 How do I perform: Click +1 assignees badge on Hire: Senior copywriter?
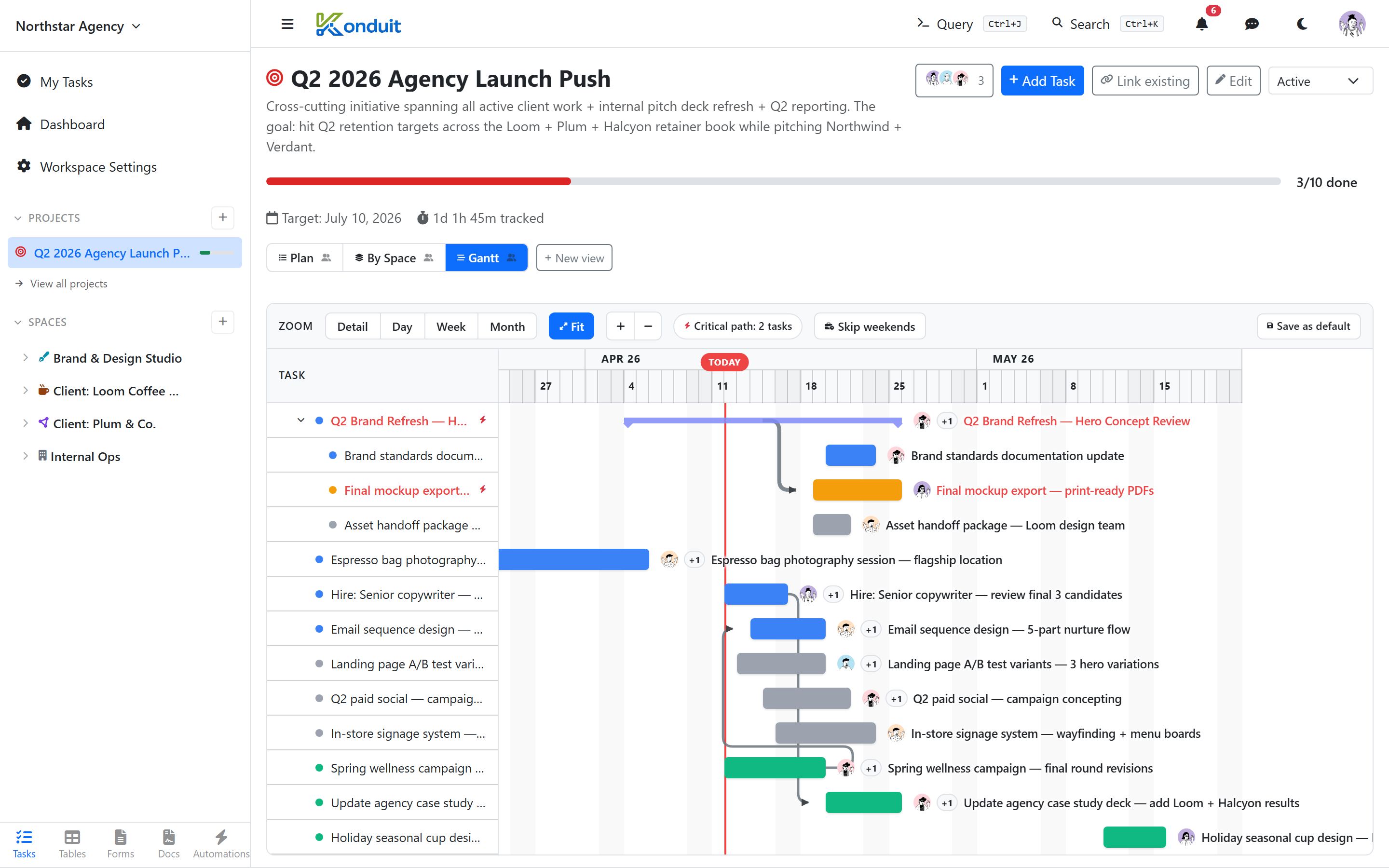(833, 595)
